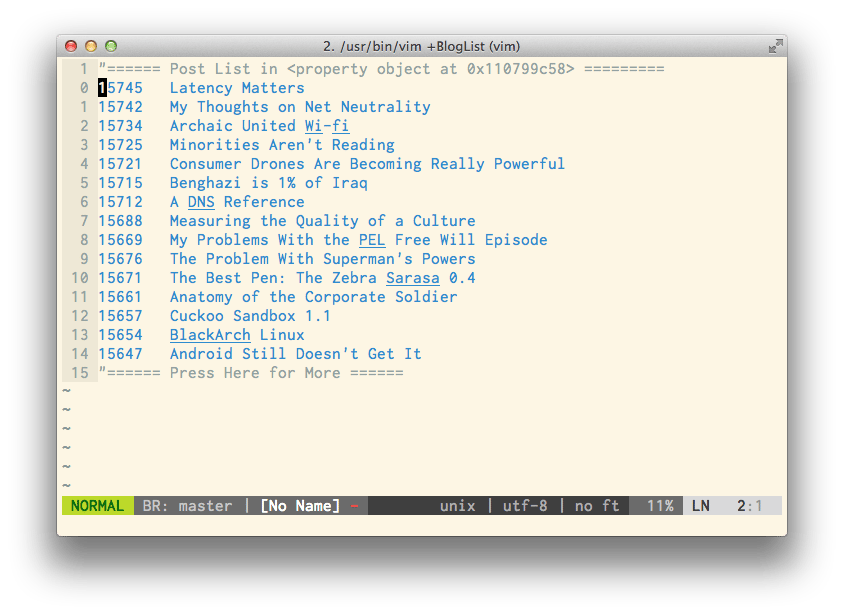844x615 pixels.
Task: Click post ID 15745
Action: (x=121, y=88)
